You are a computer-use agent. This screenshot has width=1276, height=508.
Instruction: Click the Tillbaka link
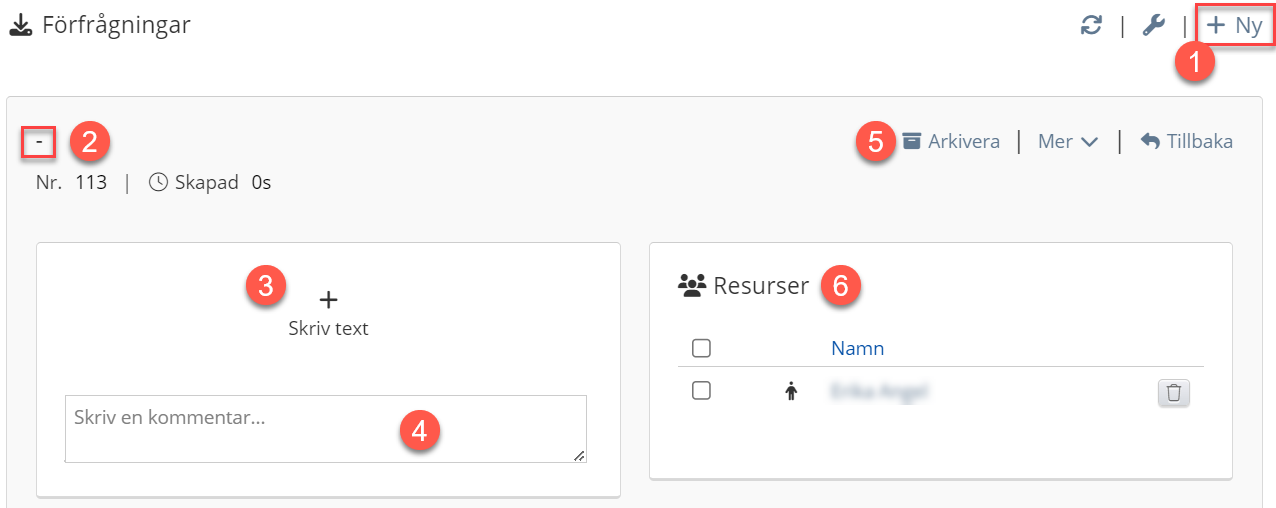point(1199,141)
